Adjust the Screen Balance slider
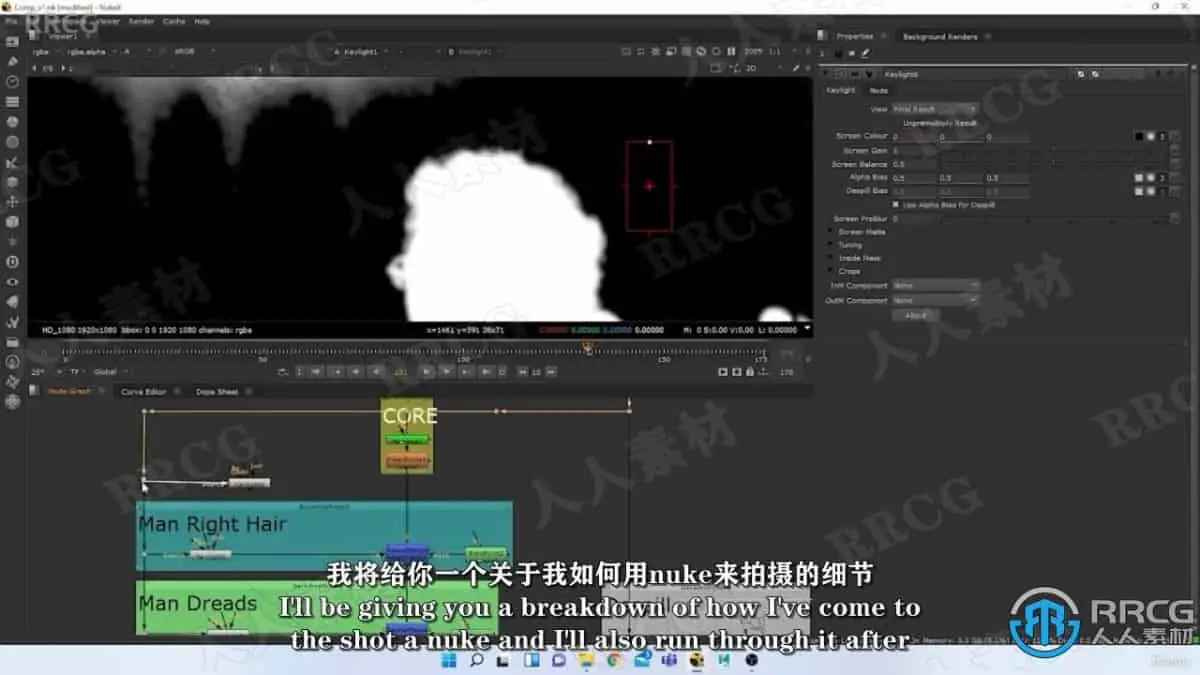The height and width of the screenshot is (675, 1200). click(x=1052, y=163)
